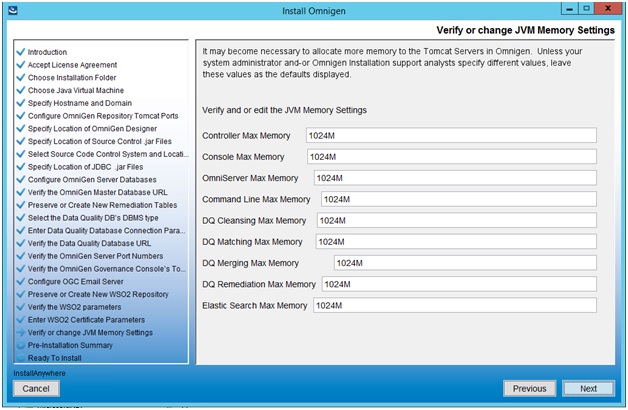Click checkmark beside Verify the Data Quality Database URL
This screenshot has height=410, width=628.
coord(20,243)
